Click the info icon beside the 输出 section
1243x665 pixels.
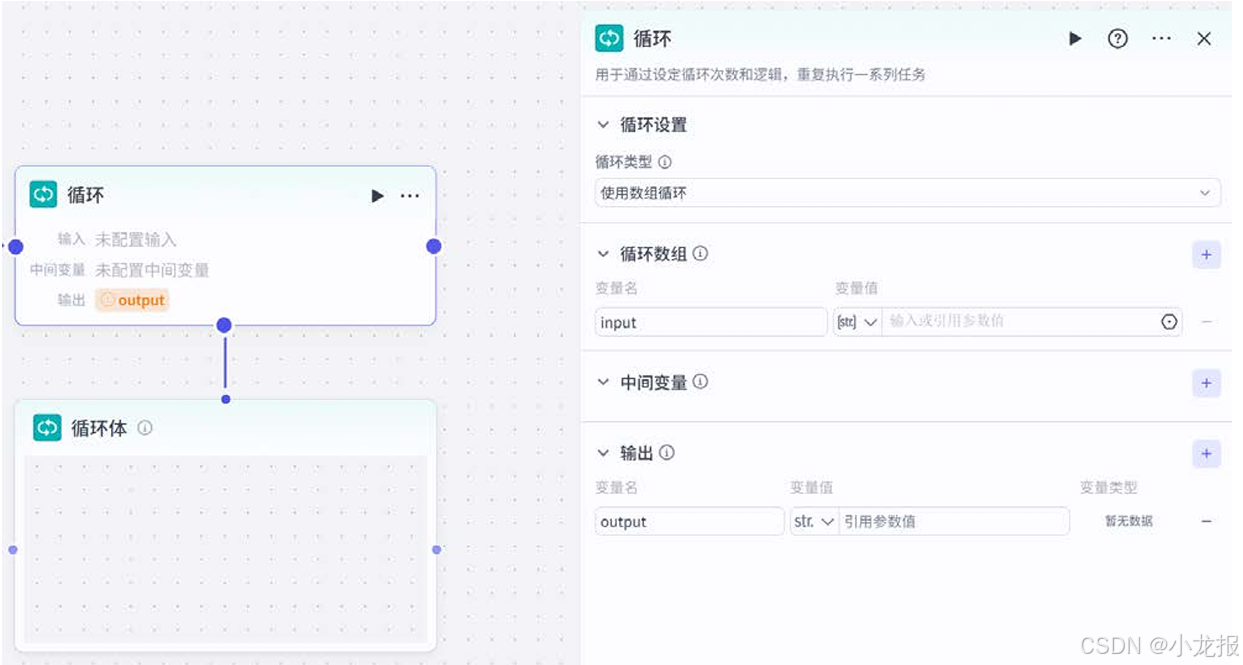coord(667,453)
